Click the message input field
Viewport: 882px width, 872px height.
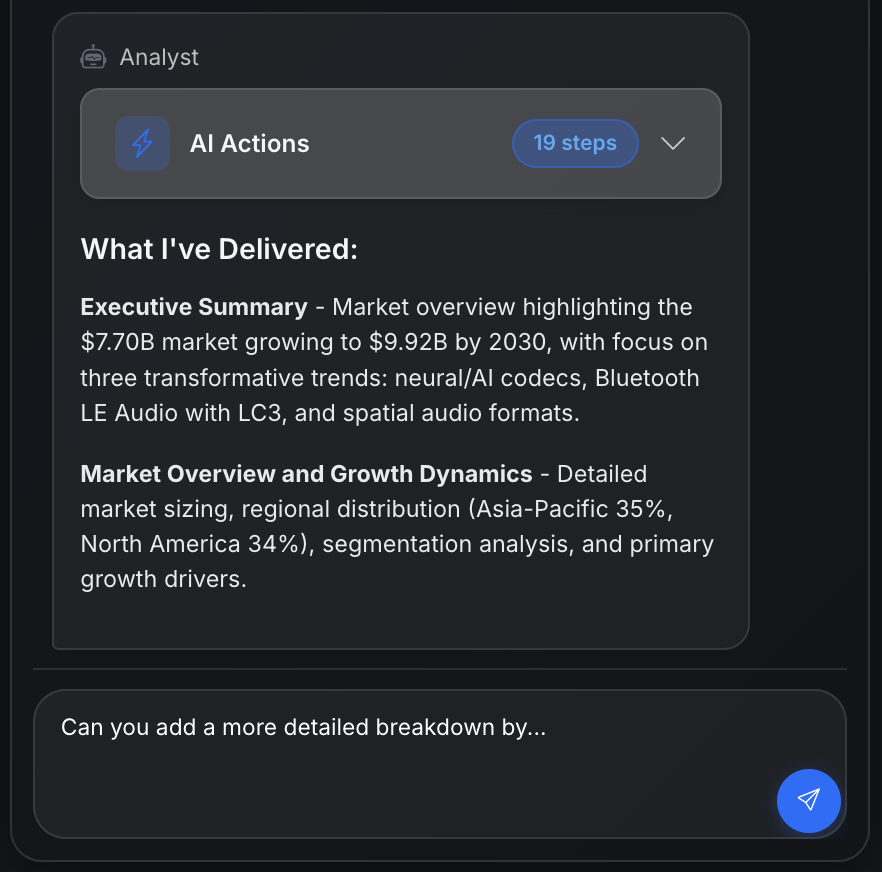[x=440, y=764]
